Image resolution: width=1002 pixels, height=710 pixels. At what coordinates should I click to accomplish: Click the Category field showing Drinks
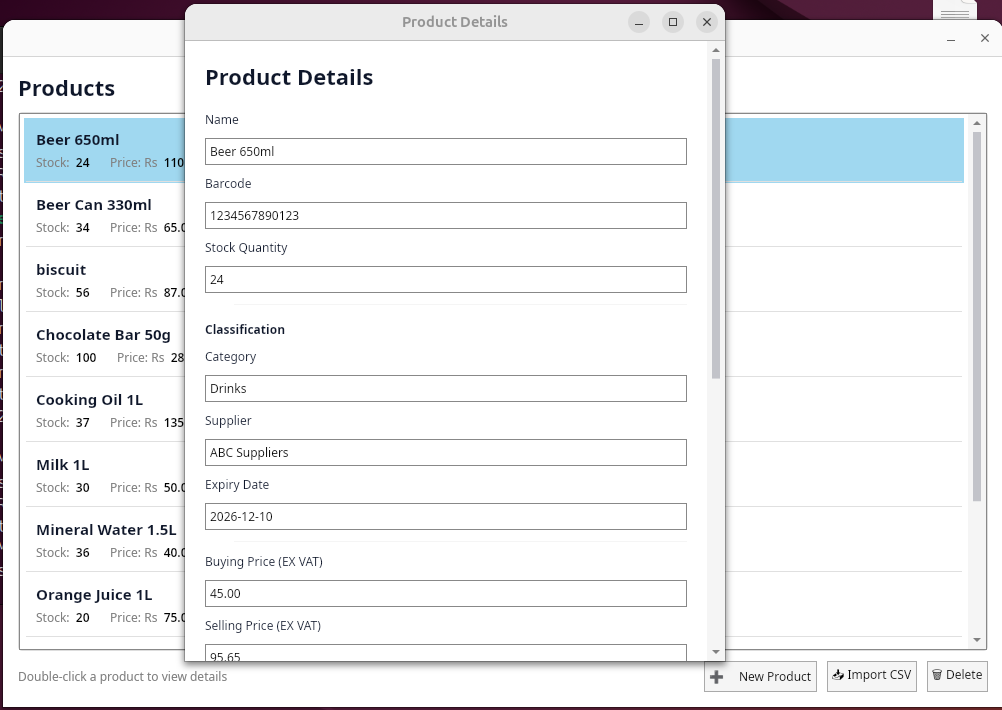(445, 389)
